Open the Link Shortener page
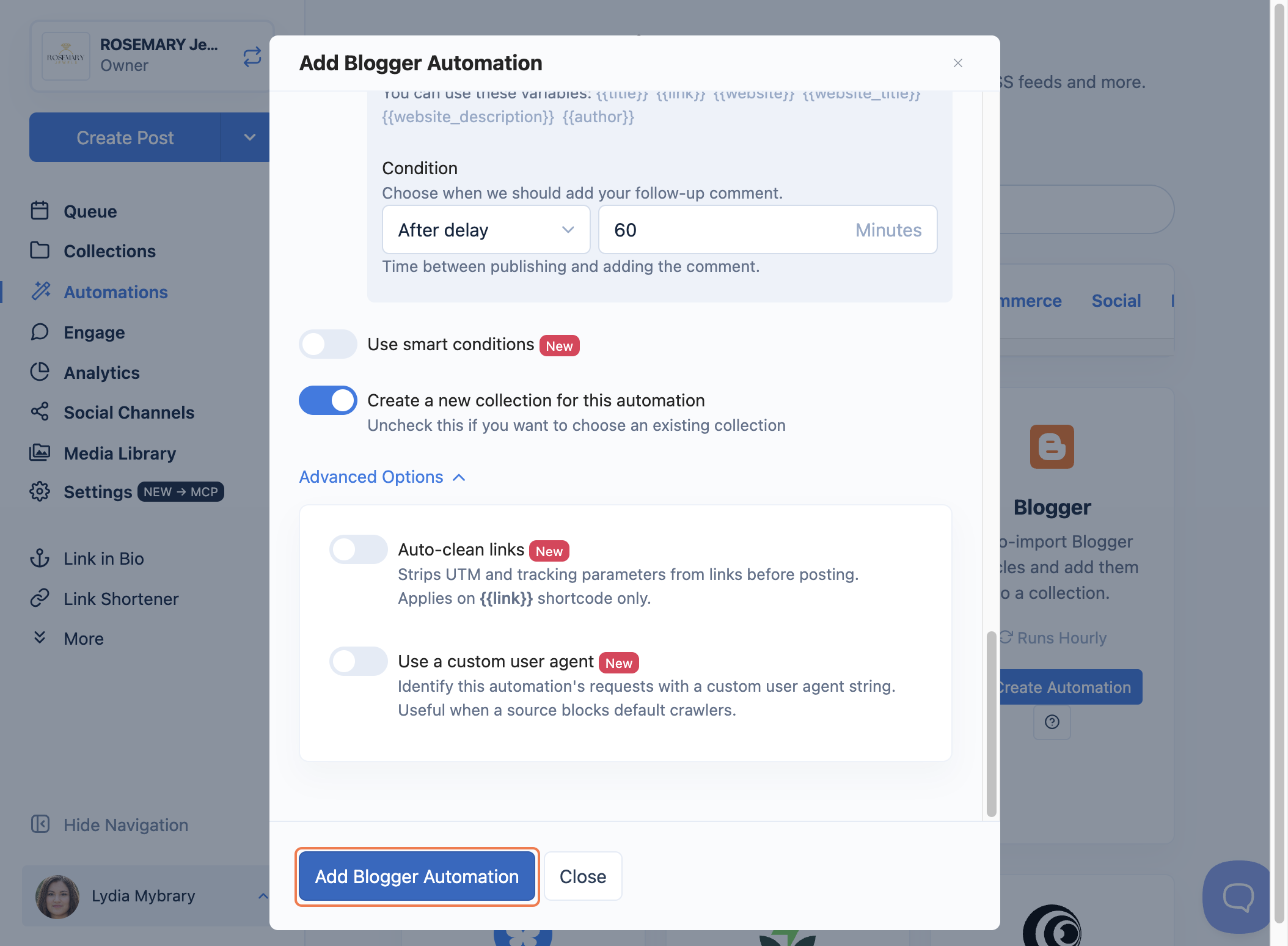This screenshot has height=946, width=1288. click(x=122, y=599)
